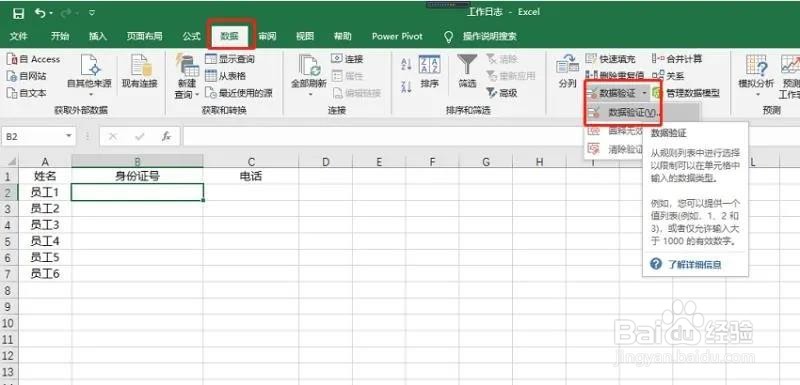Select column E header
The height and width of the screenshot is (385, 800).
pyautogui.click(x=379, y=162)
